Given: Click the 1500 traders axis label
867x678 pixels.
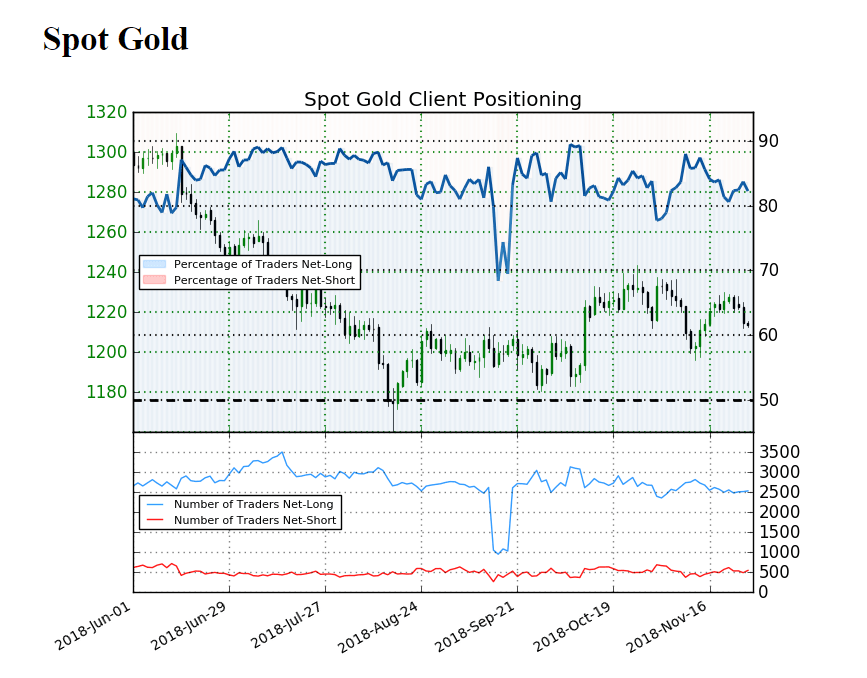Looking at the screenshot, I should (x=779, y=531).
